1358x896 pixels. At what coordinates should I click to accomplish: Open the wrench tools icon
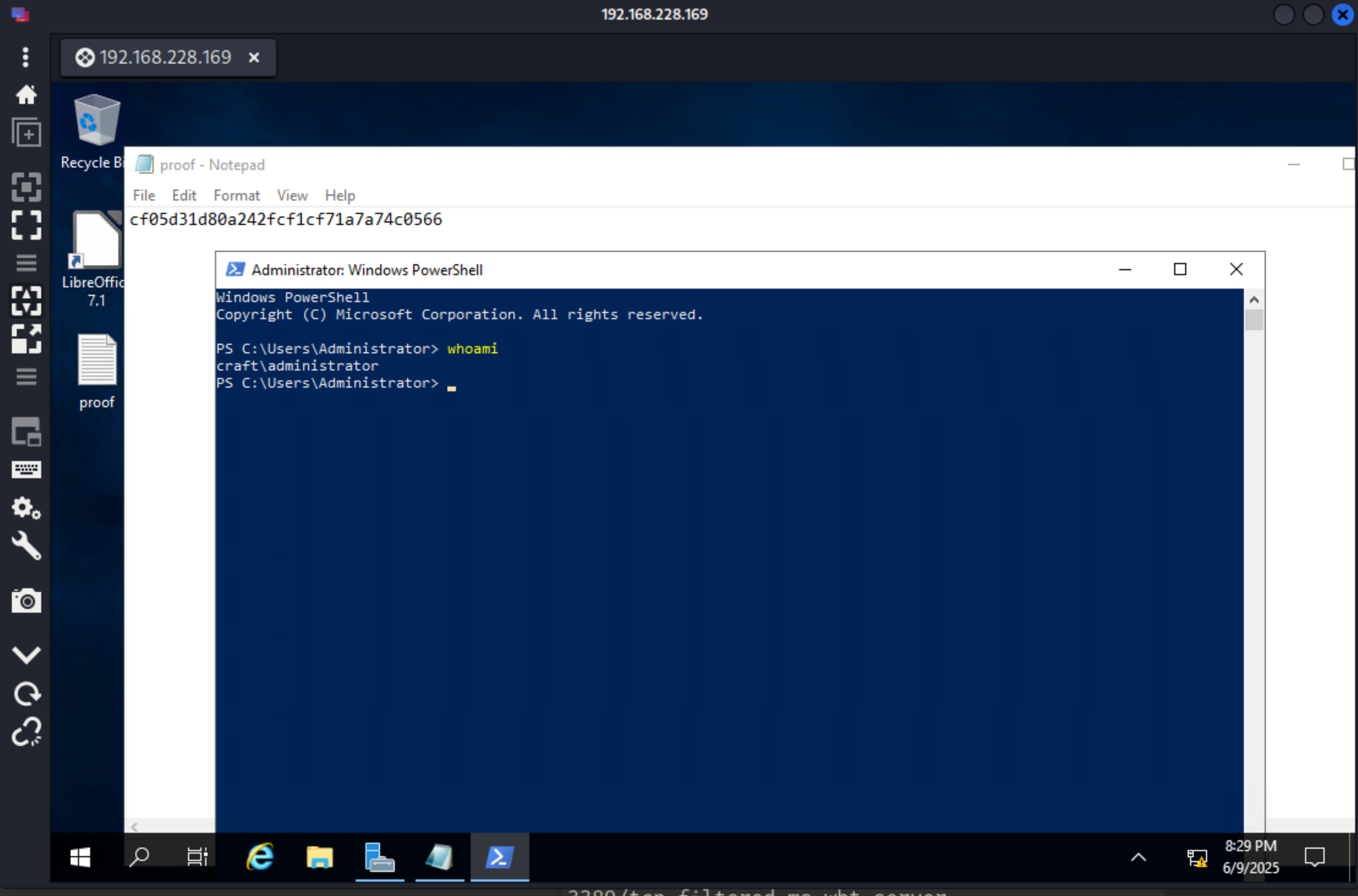coord(26,546)
